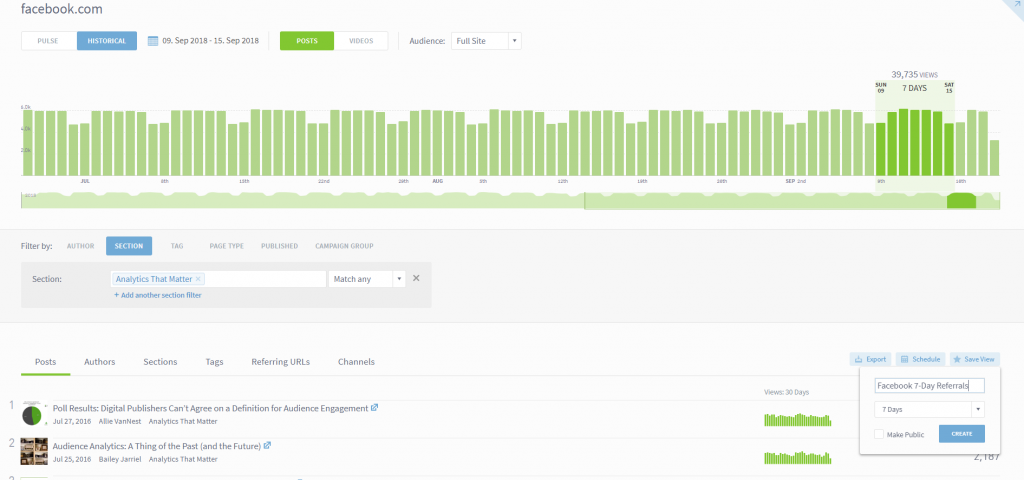
Task: Open the Sections tab
Action: click(x=160, y=362)
